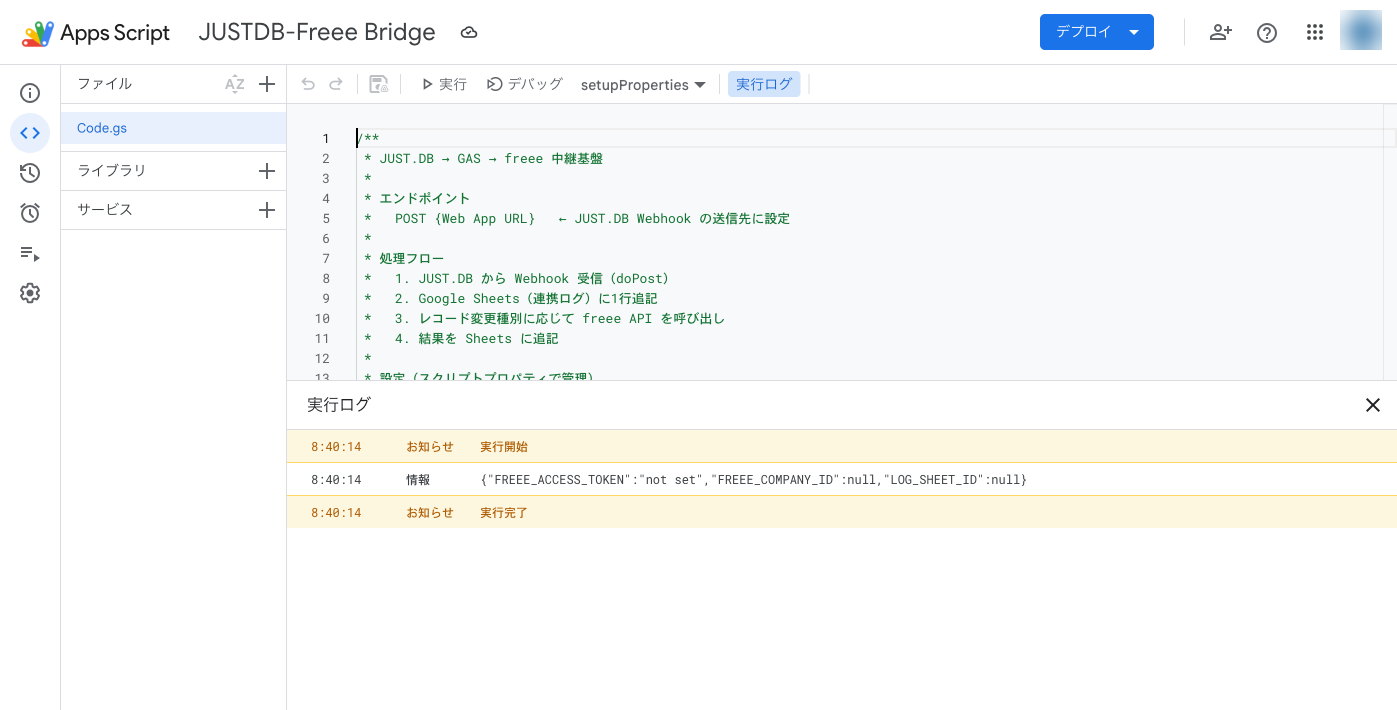Open the project Overview info icon
Screen dimensions: 1397x710
pos(30,93)
